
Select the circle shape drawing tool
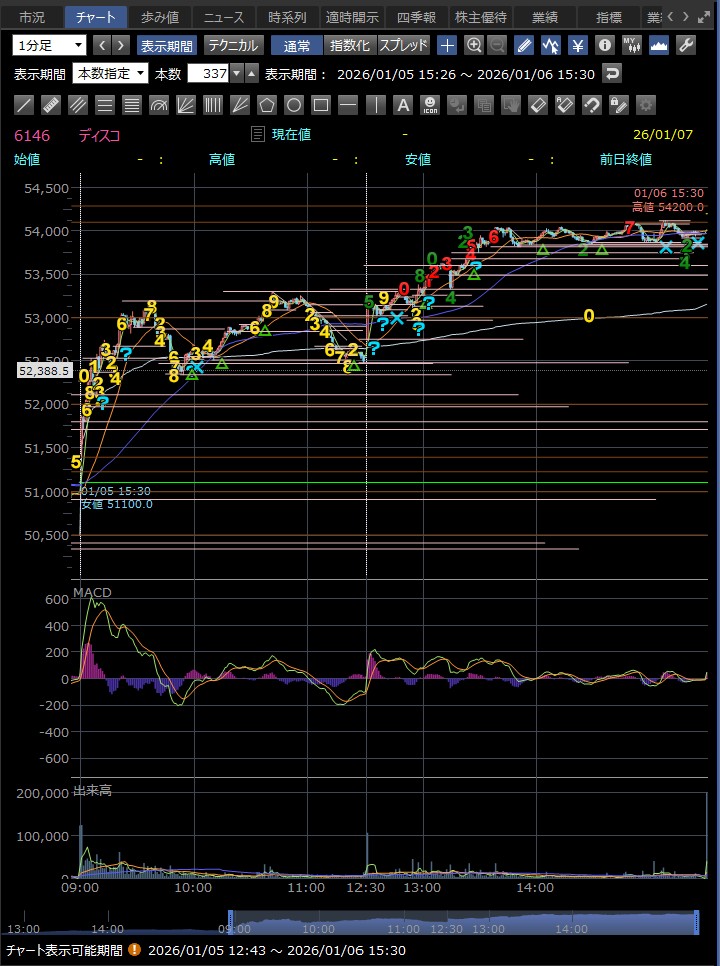tap(293, 105)
